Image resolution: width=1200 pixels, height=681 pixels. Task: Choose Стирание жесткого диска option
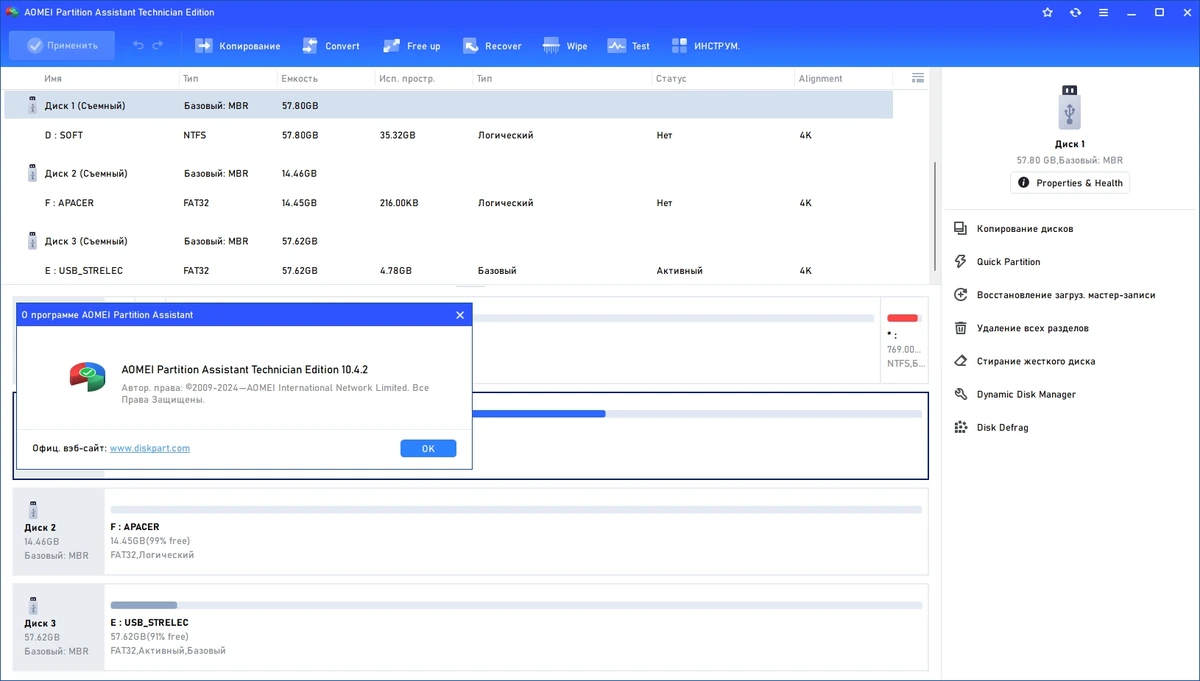coord(1036,361)
